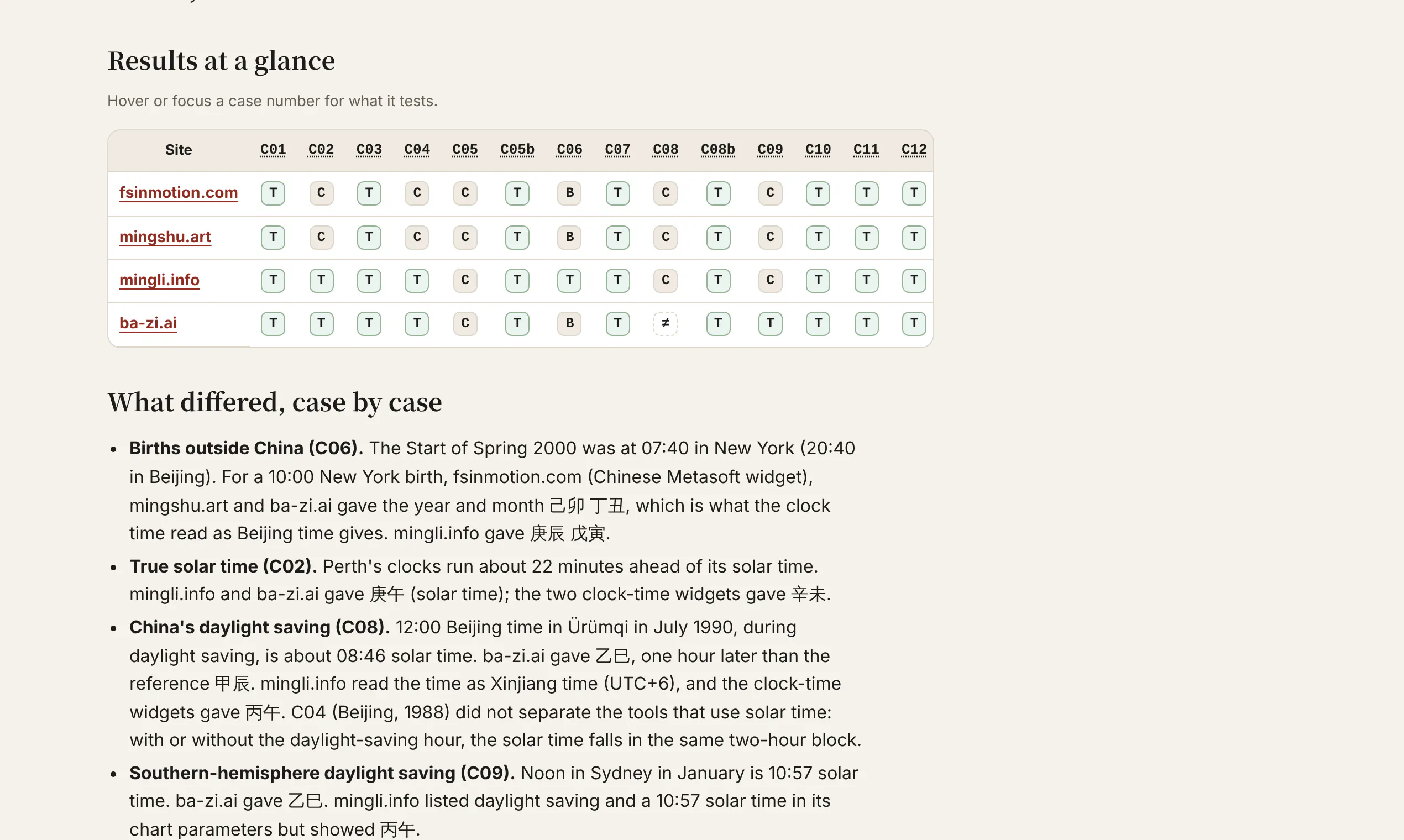1404x840 pixels.
Task: Click the C badge for fsinmotion.com C09
Action: (x=770, y=193)
